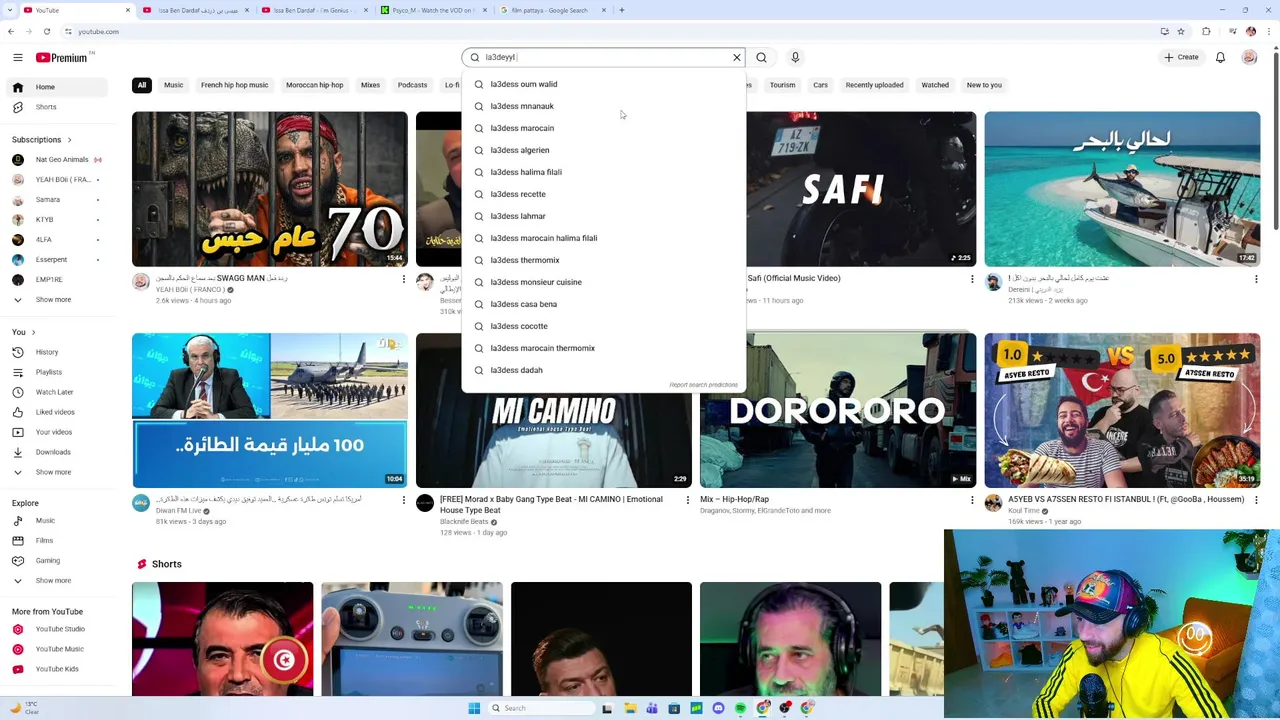Click Report search predictions link
1280x720 pixels.
coord(703,385)
